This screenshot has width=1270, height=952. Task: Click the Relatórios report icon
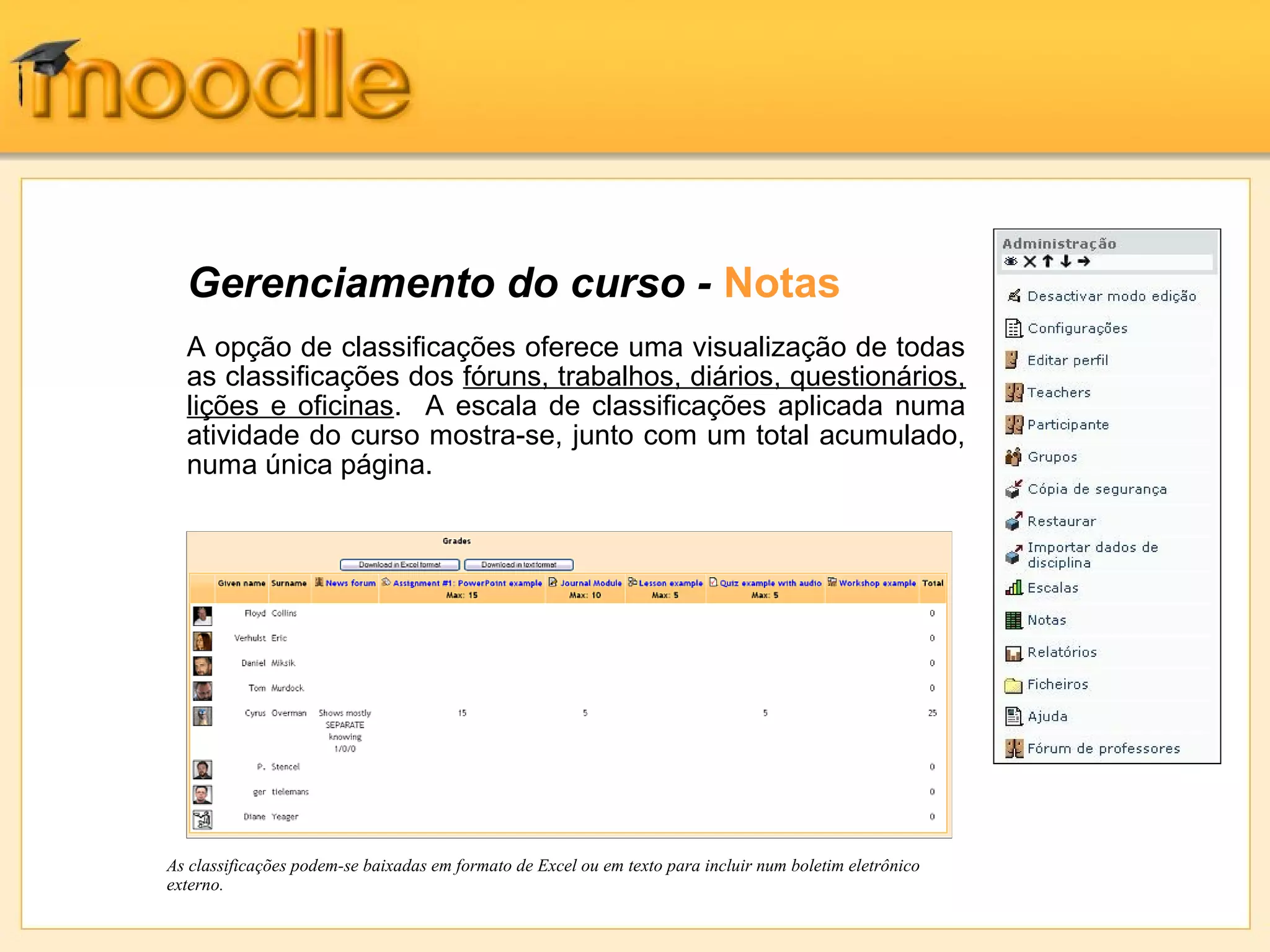point(1013,653)
